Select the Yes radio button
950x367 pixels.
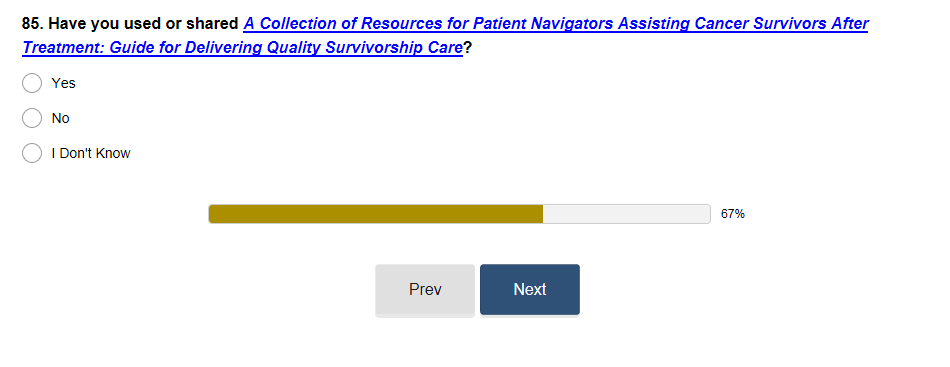click(x=32, y=83)
